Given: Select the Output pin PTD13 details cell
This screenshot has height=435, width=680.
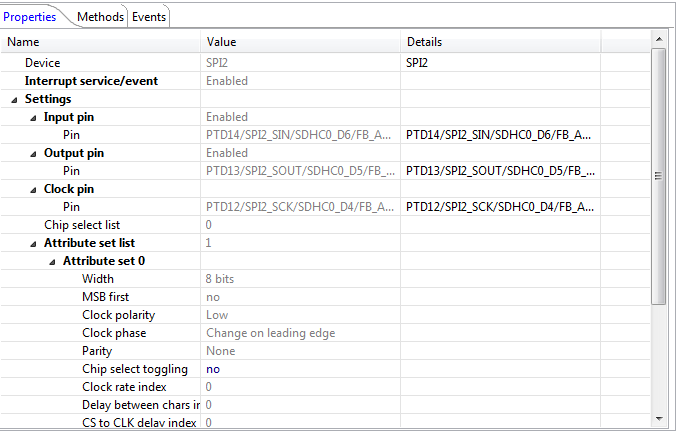Looking at the screenshot, I should point(500,171).
